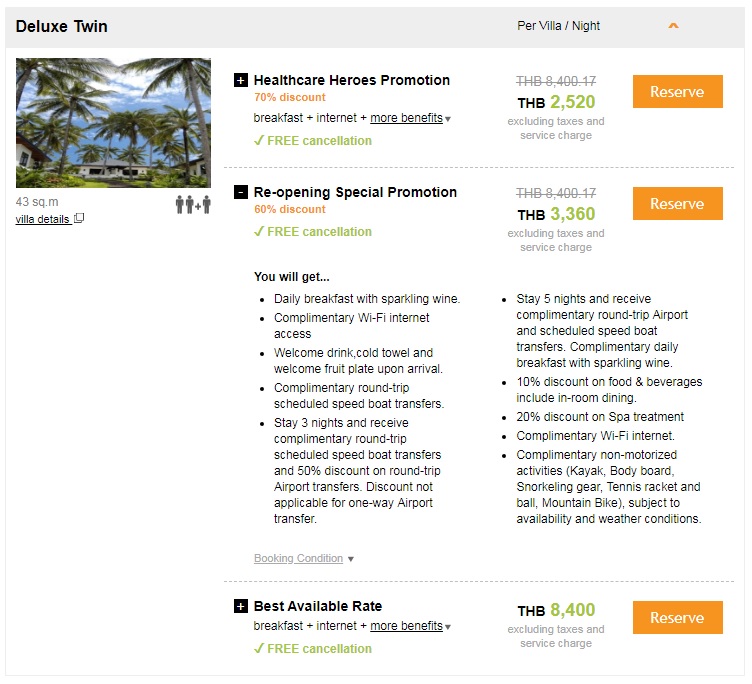The image size is (752, 684).
Task: Collapse the Re-opening Special Promotion minus icon
Action: tap(240, 192)
